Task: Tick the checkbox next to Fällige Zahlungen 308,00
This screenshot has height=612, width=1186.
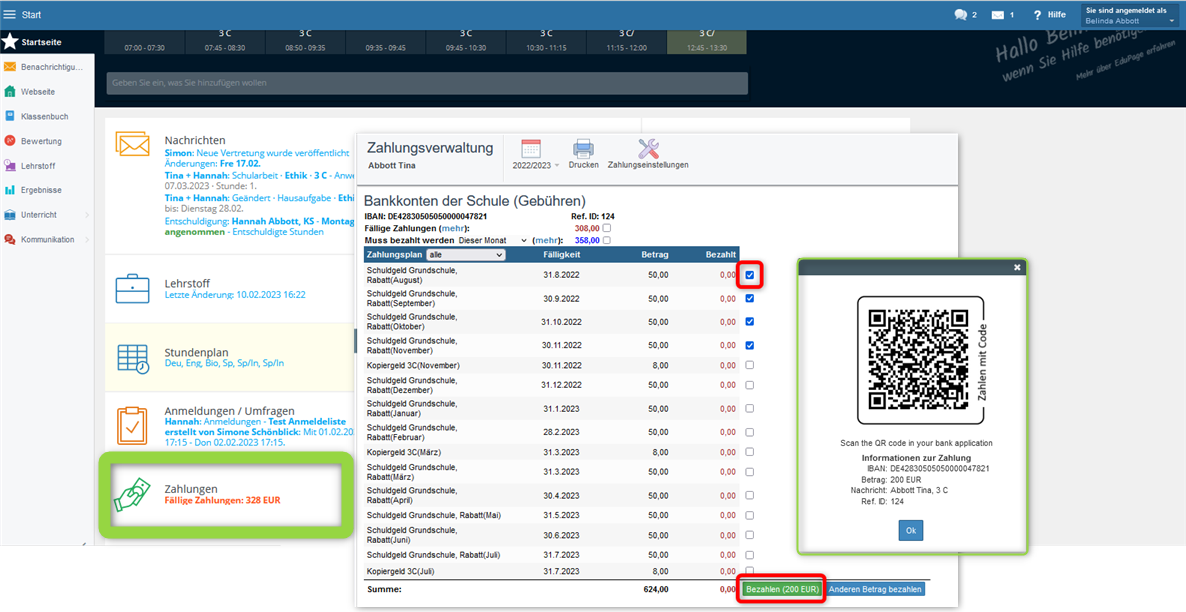Action: coord(607,228)
